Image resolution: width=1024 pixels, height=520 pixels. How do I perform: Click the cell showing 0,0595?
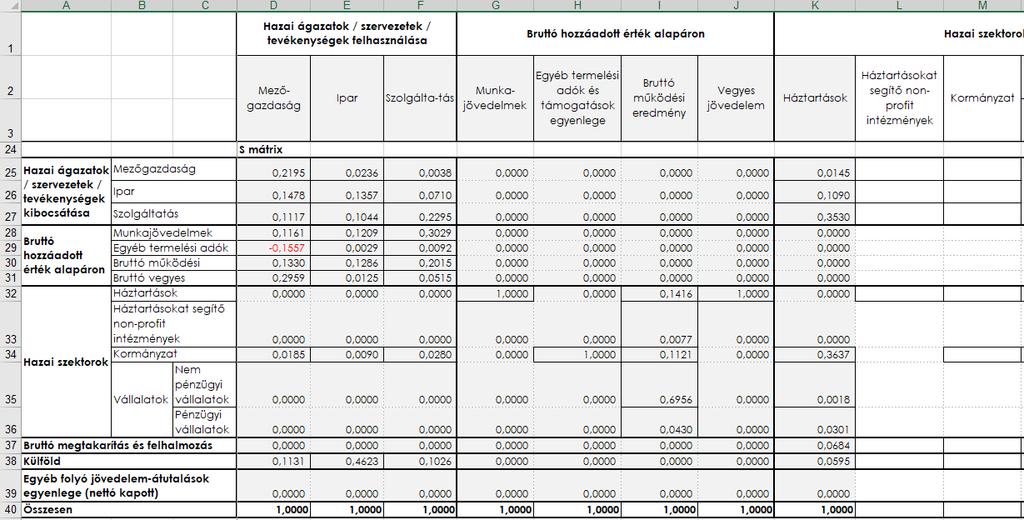point(814,461)
